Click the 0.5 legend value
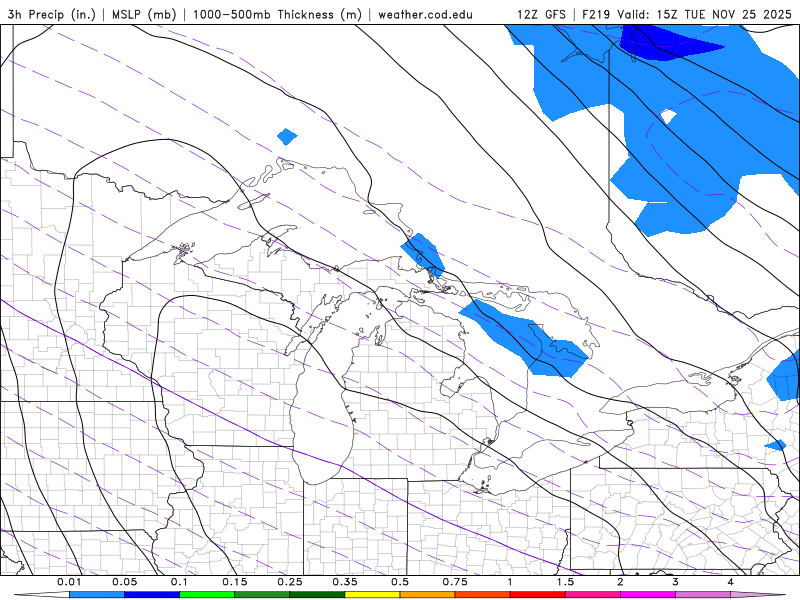This screenshot has width=800, height=600. coord(400,582)
